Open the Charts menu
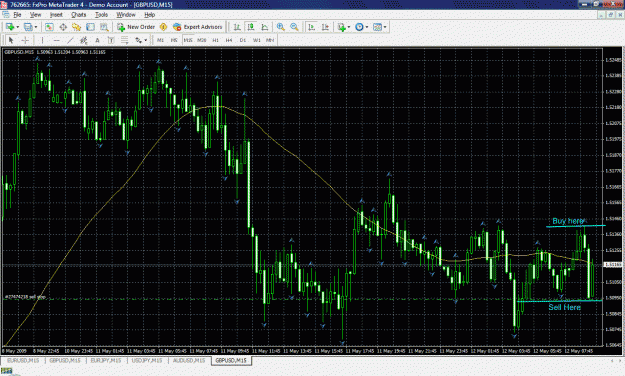625x376 pixels. (79, 15)
